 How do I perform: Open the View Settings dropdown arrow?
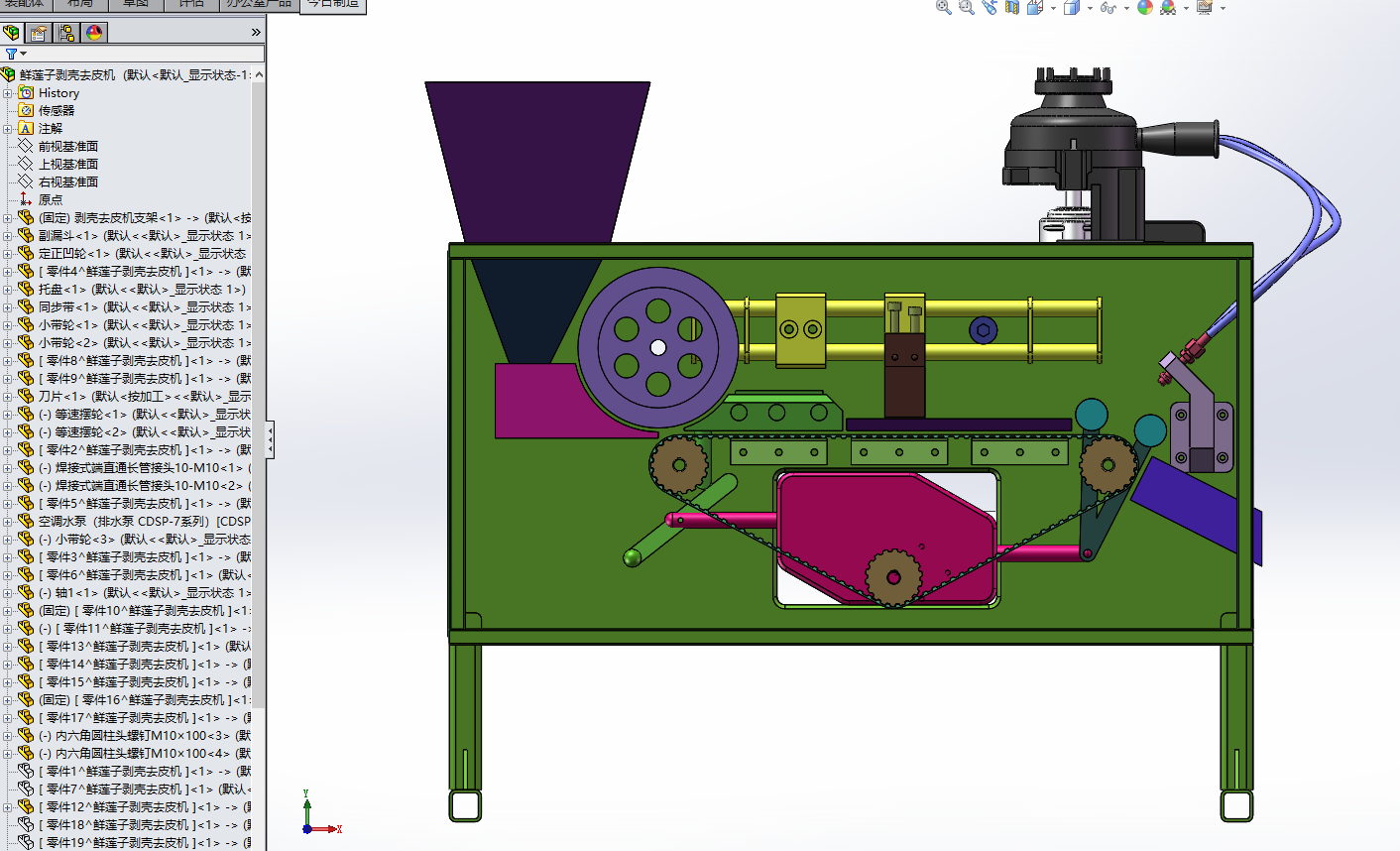pyautogui.click(x=1222, y=8)
